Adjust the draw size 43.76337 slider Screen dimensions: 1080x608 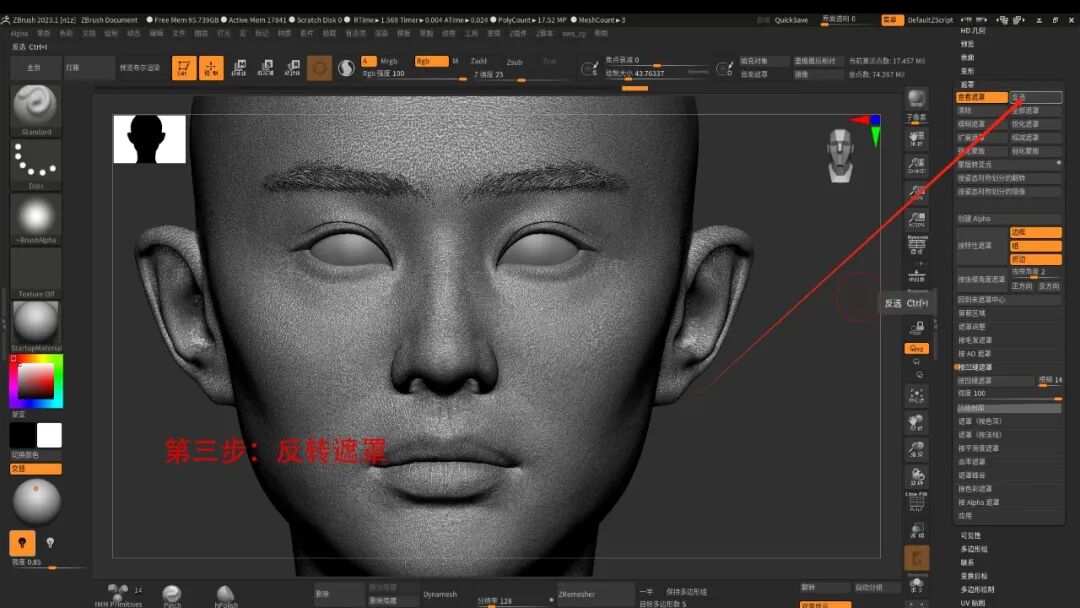[x=656, y=74]
